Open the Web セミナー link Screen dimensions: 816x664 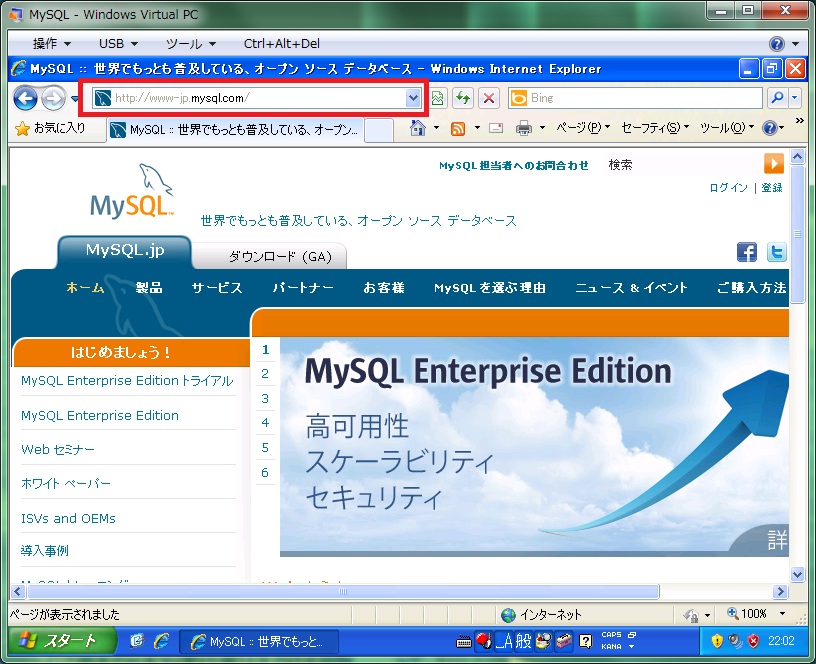[x=58, y=450]
